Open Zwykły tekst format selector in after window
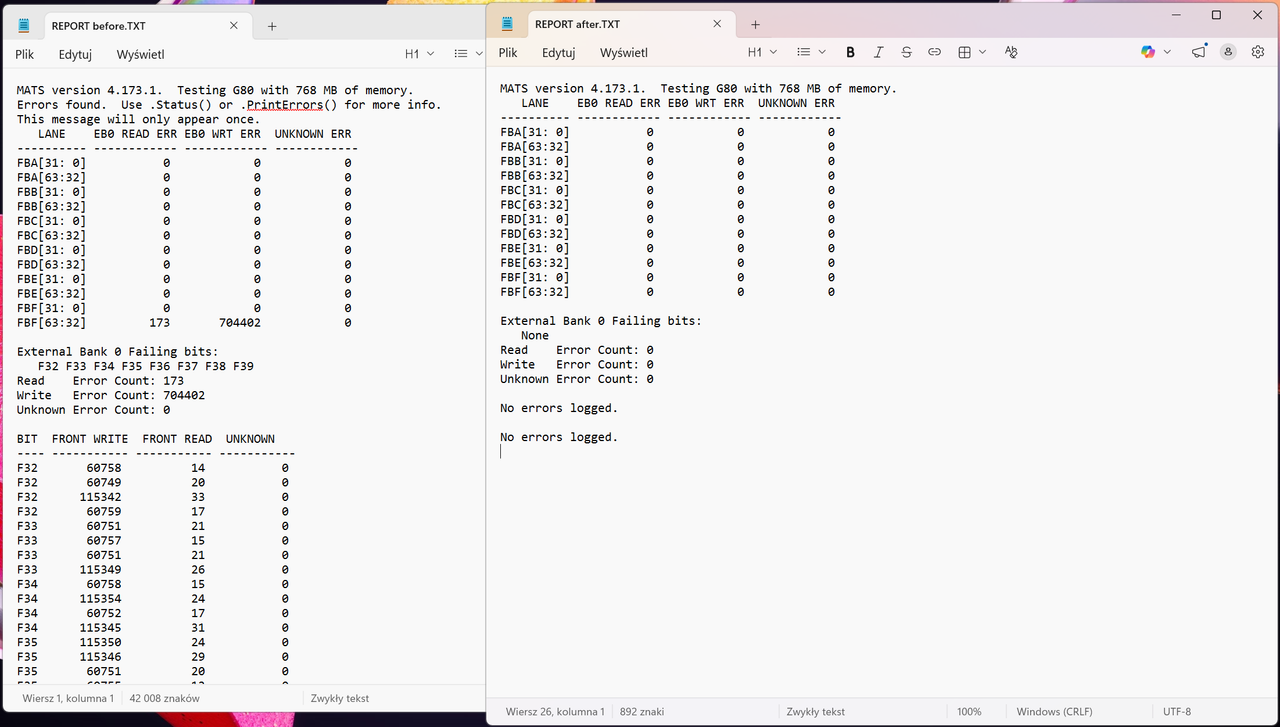The height and width of the screenshot is (727, 1280). tap(815, 712)
